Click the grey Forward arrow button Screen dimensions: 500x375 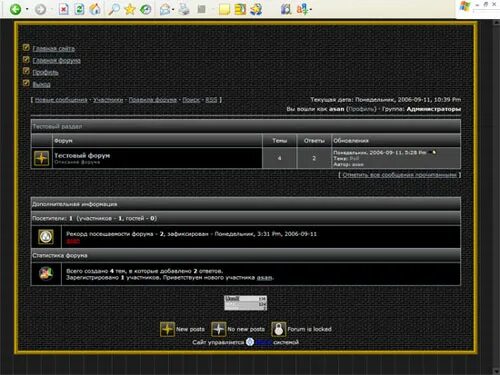pyautogui.click(x=40, y=9)
